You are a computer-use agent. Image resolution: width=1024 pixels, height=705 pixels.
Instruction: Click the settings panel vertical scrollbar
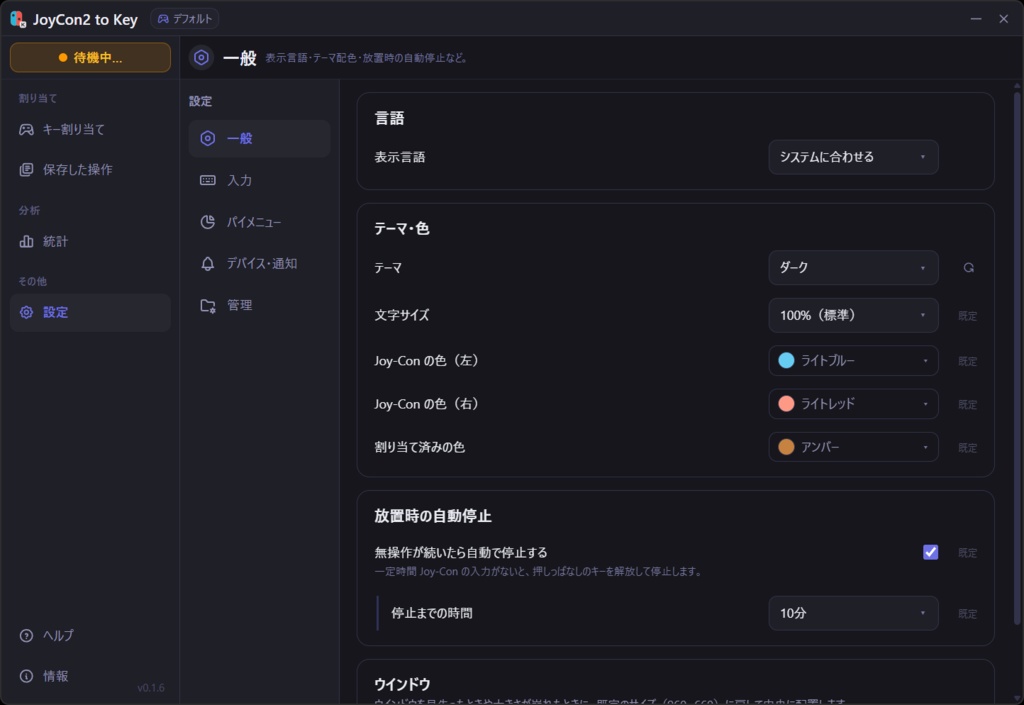[x=1017, y=358]
